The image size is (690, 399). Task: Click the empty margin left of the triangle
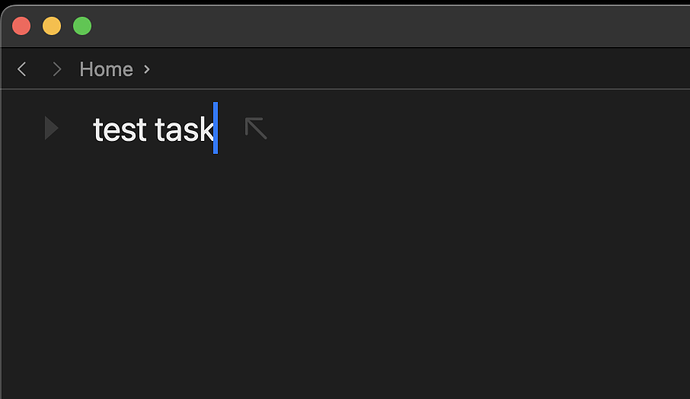(22, 128)
